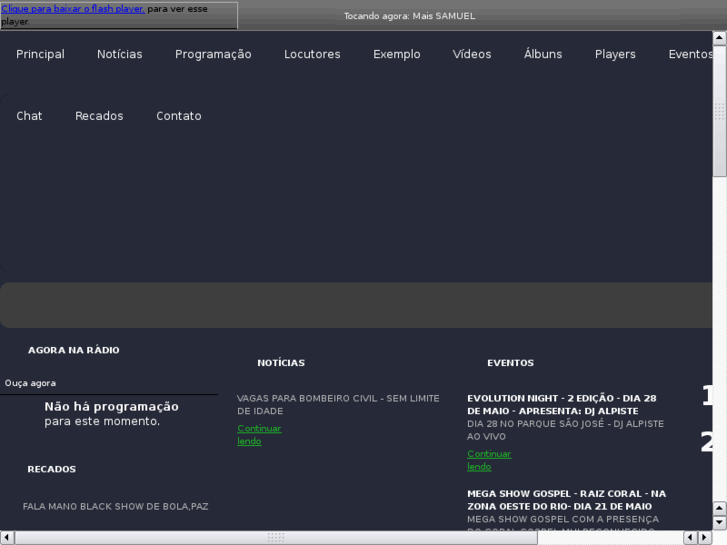This screenshot has width=727, height=545.
Task: Continue reading the Evolution Night event
Action: 489,460
